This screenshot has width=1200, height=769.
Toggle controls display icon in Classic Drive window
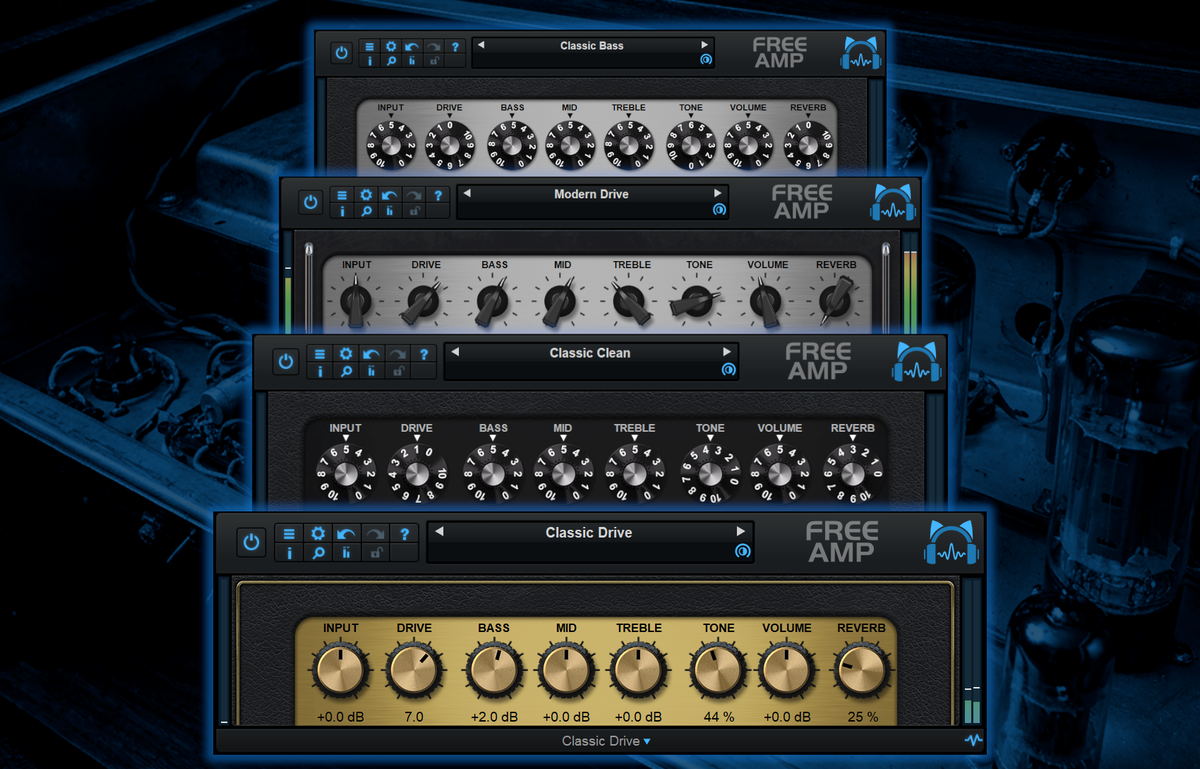tap(346, 552)
